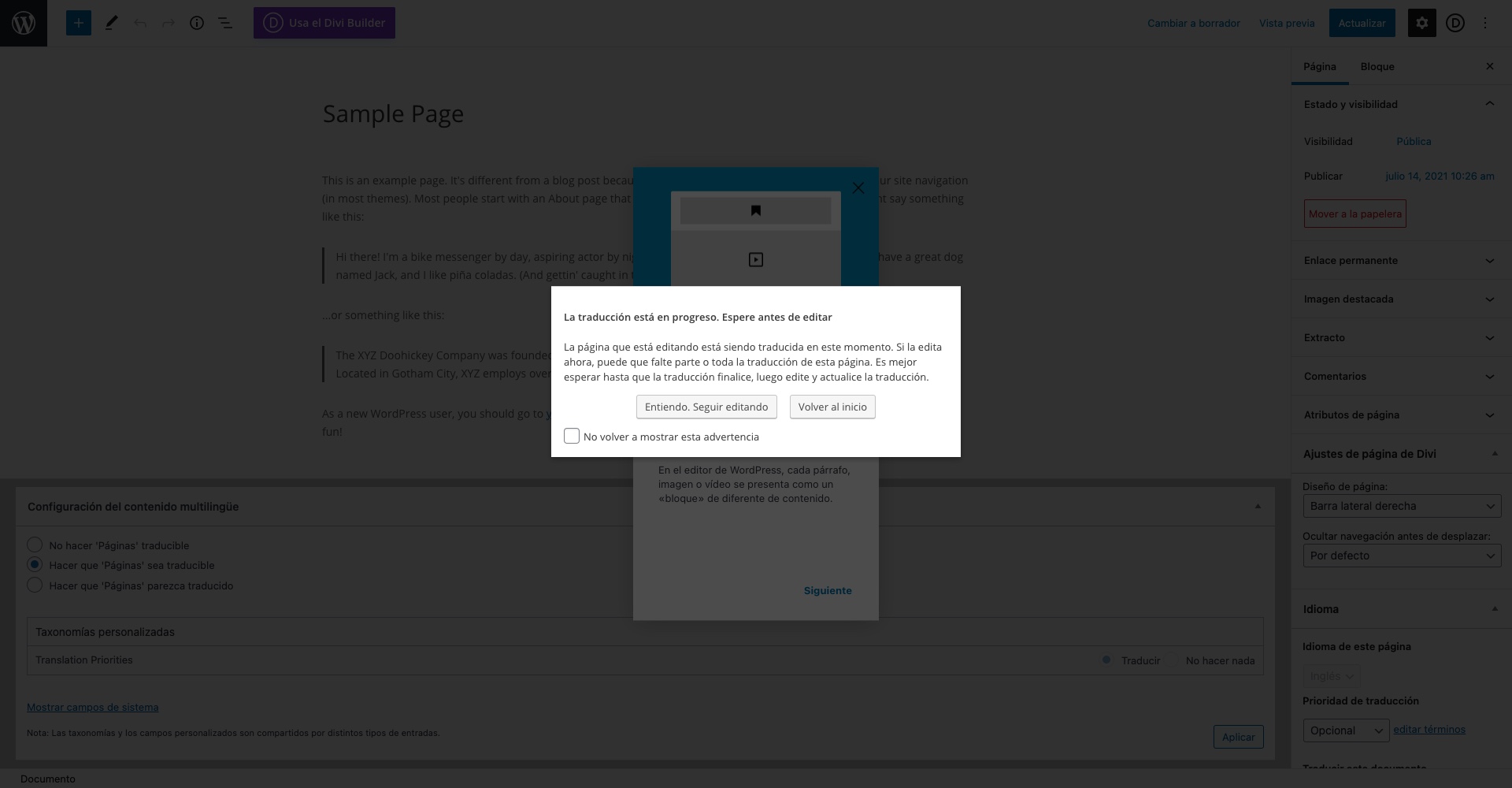Switch to the Bloque tab

(x=1377, y=67)
